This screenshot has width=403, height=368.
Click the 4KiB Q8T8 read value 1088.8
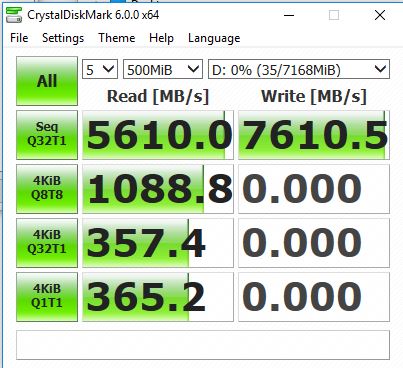[158, 189]
